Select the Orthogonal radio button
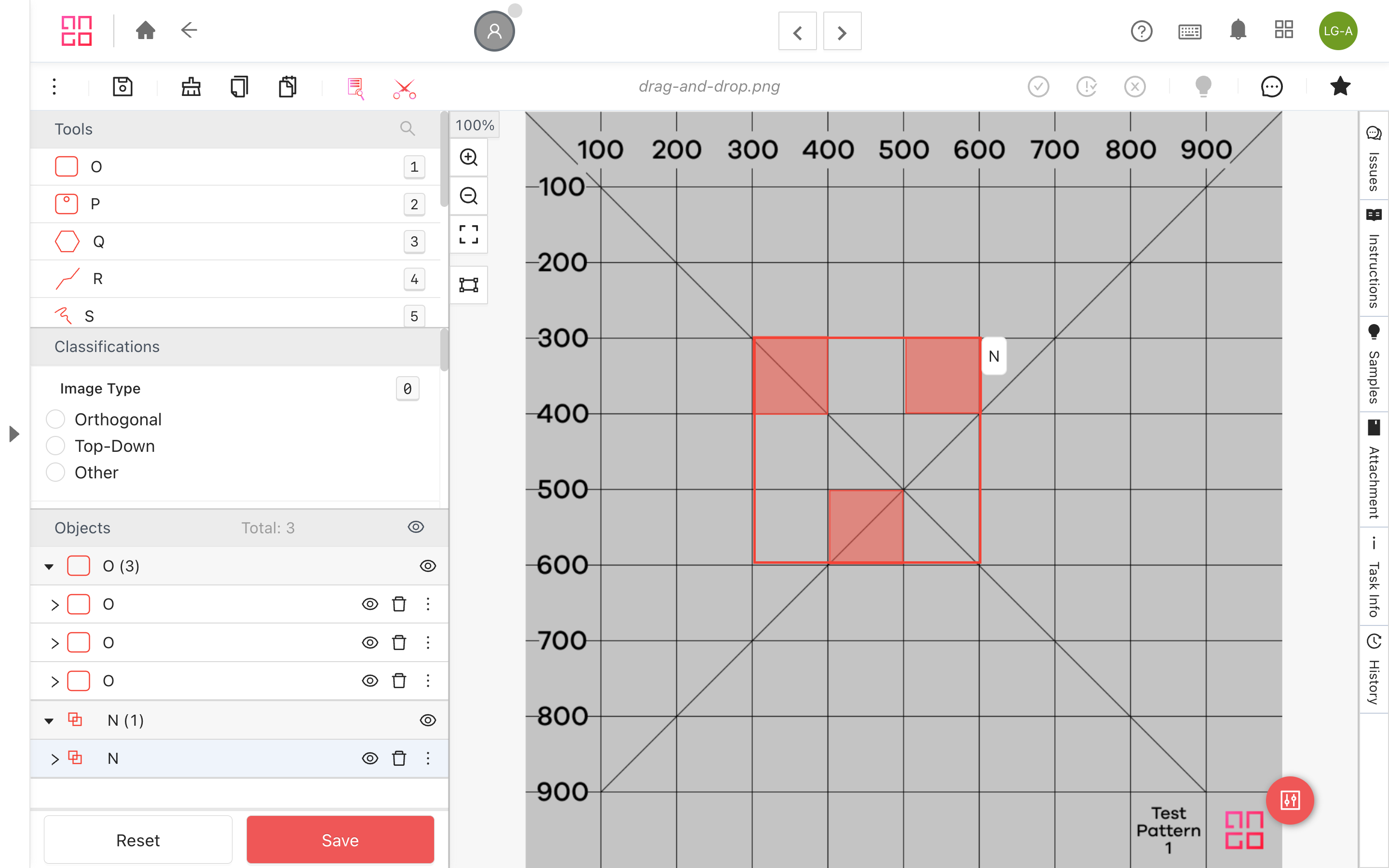Image resolution: width=1389 pixels, height=868 pixels. coord(55,420)
